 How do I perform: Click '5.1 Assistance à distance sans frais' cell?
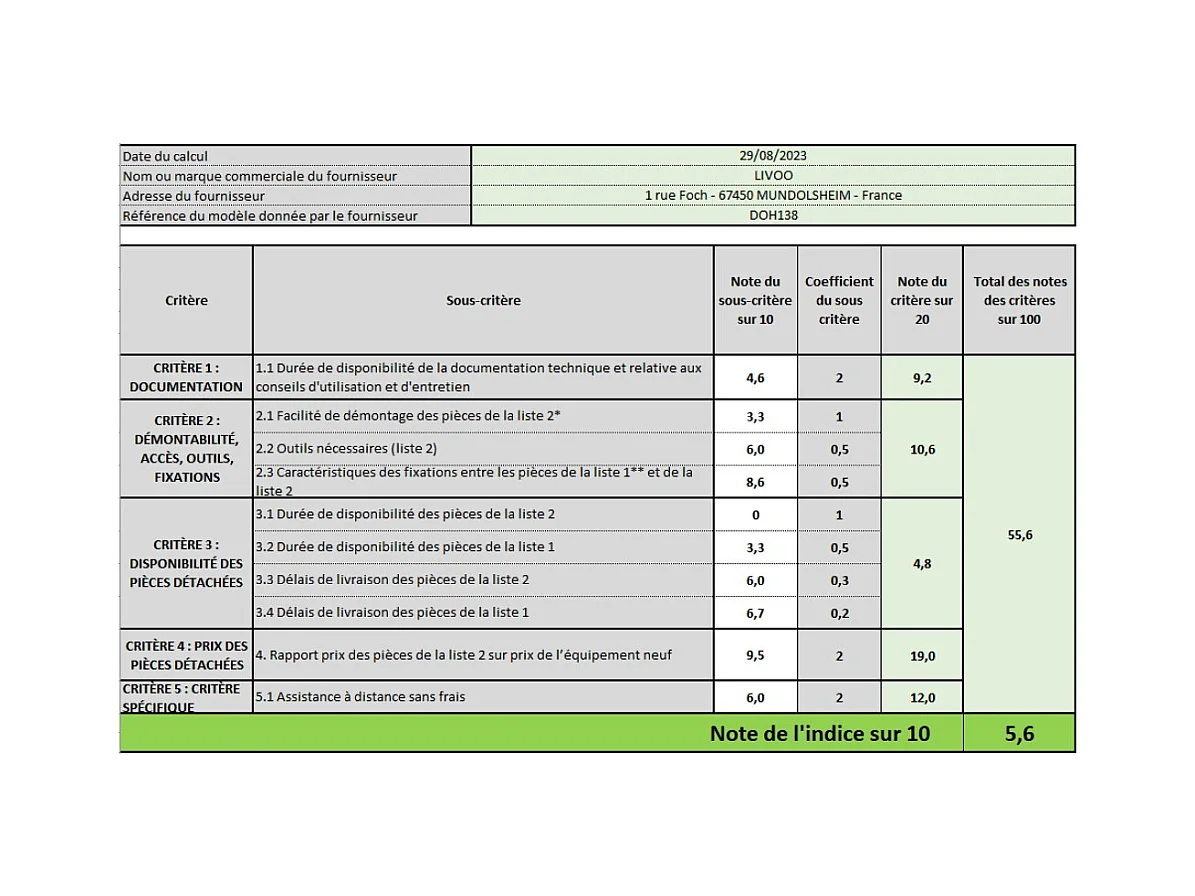pos(483,697)
